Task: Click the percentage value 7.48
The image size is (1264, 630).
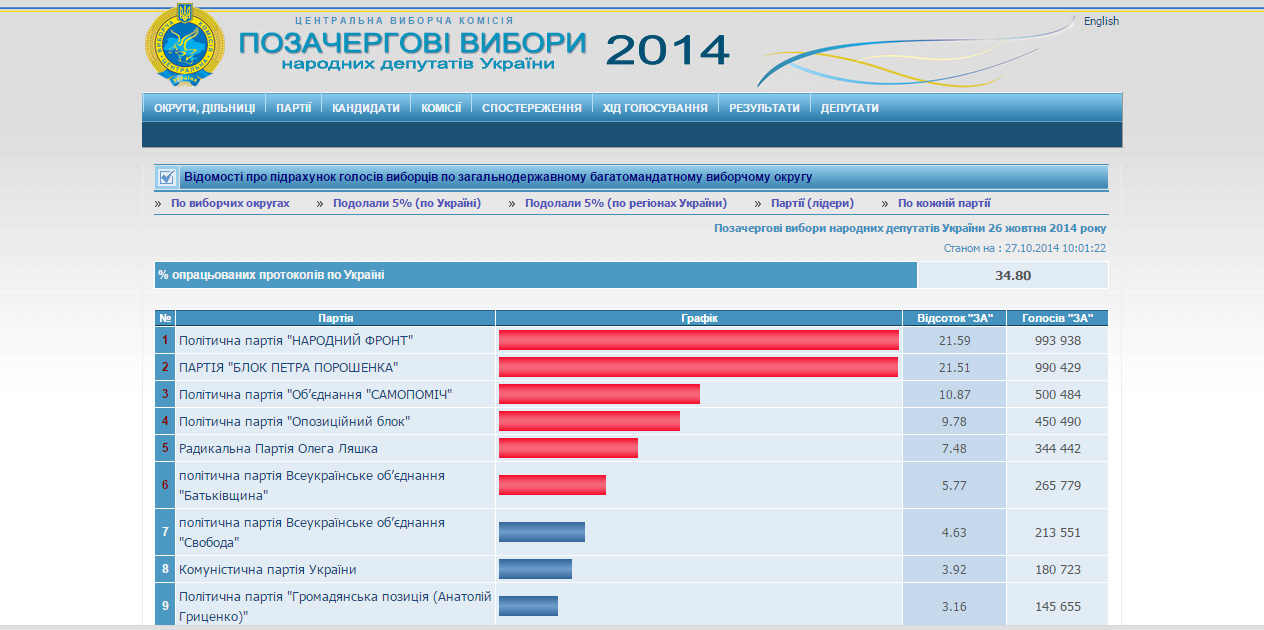Action: click(x=954, y=449)
